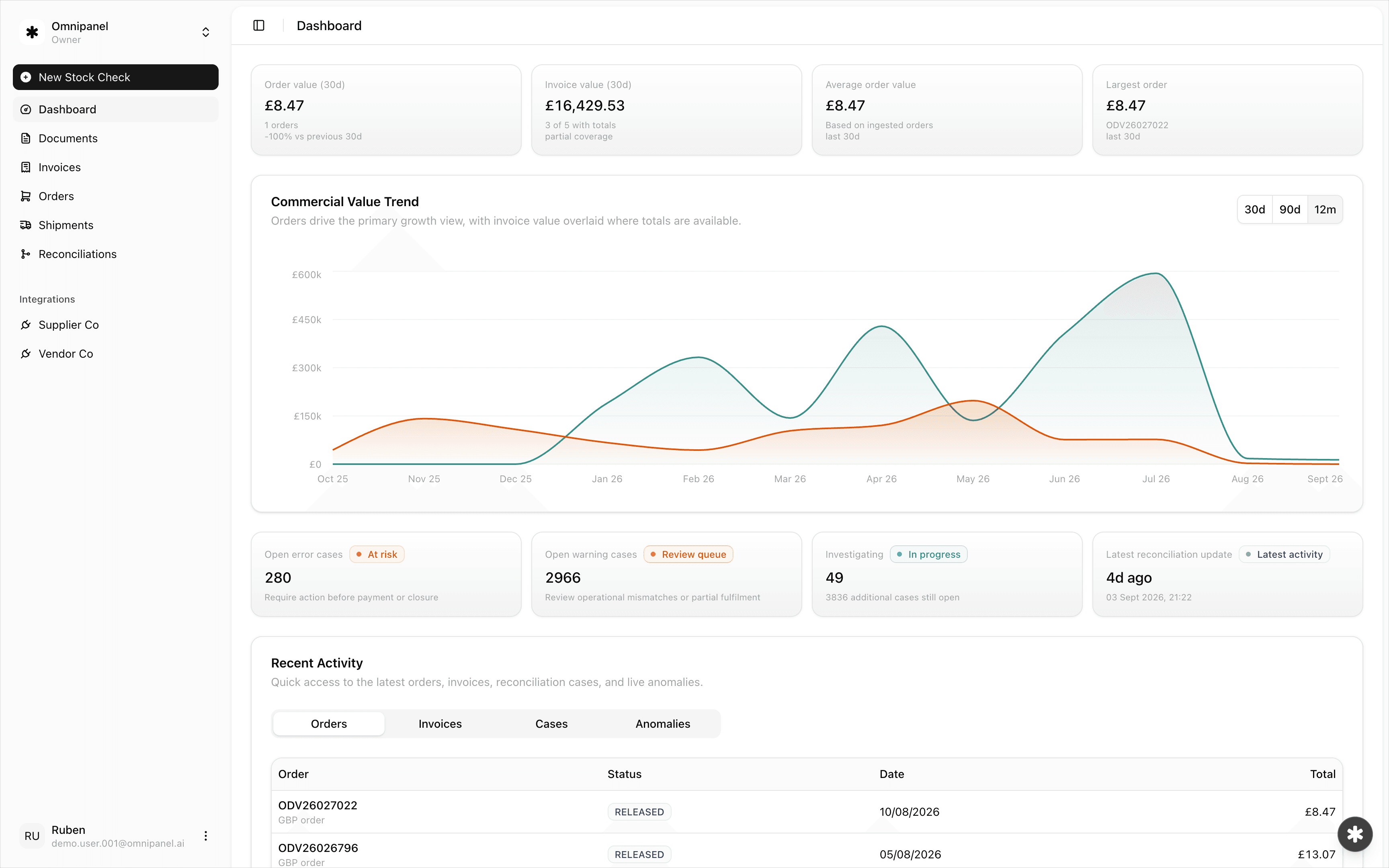Screen dimensions: 1389x868
Task: Click the date 05/08/2026 cell
Action: pyautogui.click(x=910, y=854)
